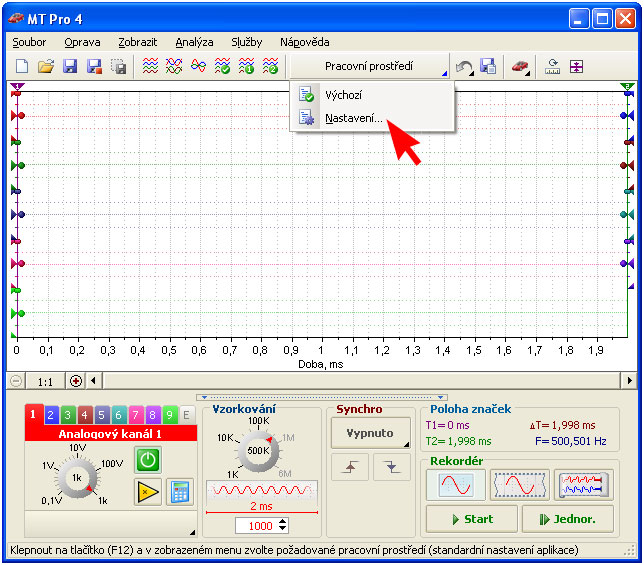The height and width of the screenshot is (565, 644).
Task: Select the rising edge trigger button
Action: tap(350, 467)
